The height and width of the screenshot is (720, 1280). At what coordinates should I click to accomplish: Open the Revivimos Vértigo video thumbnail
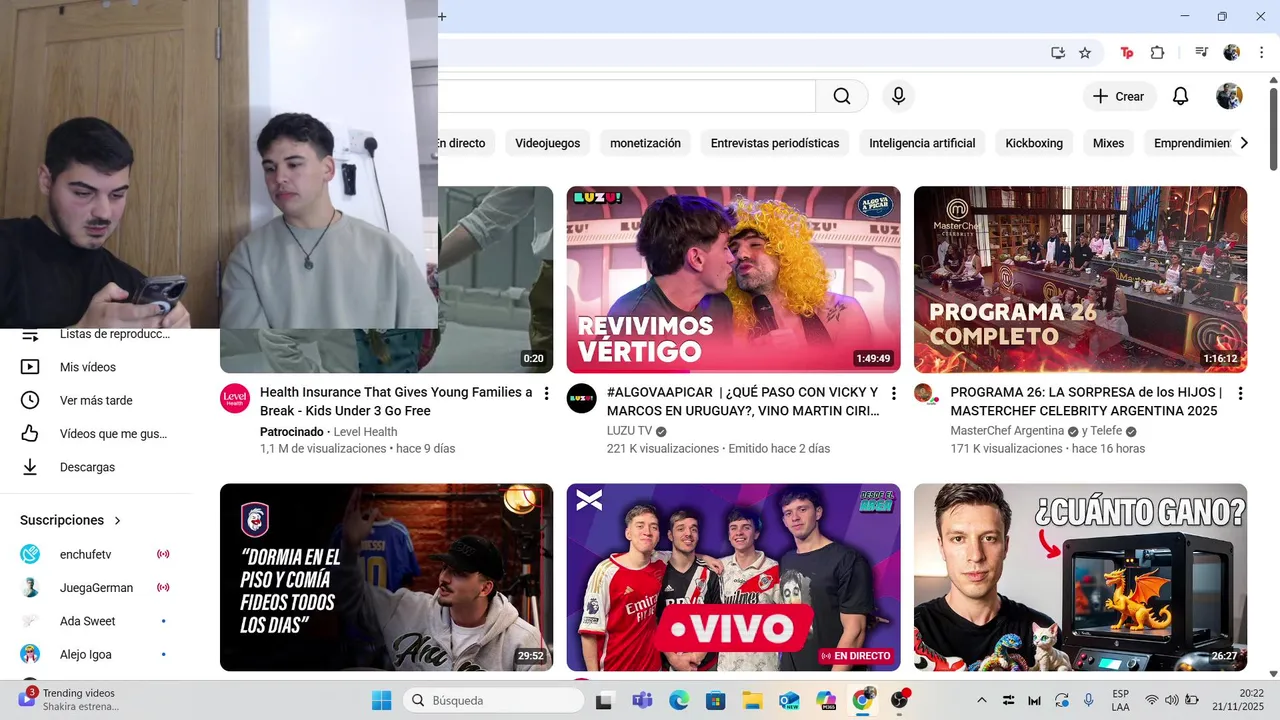click(x=733, y=280)
